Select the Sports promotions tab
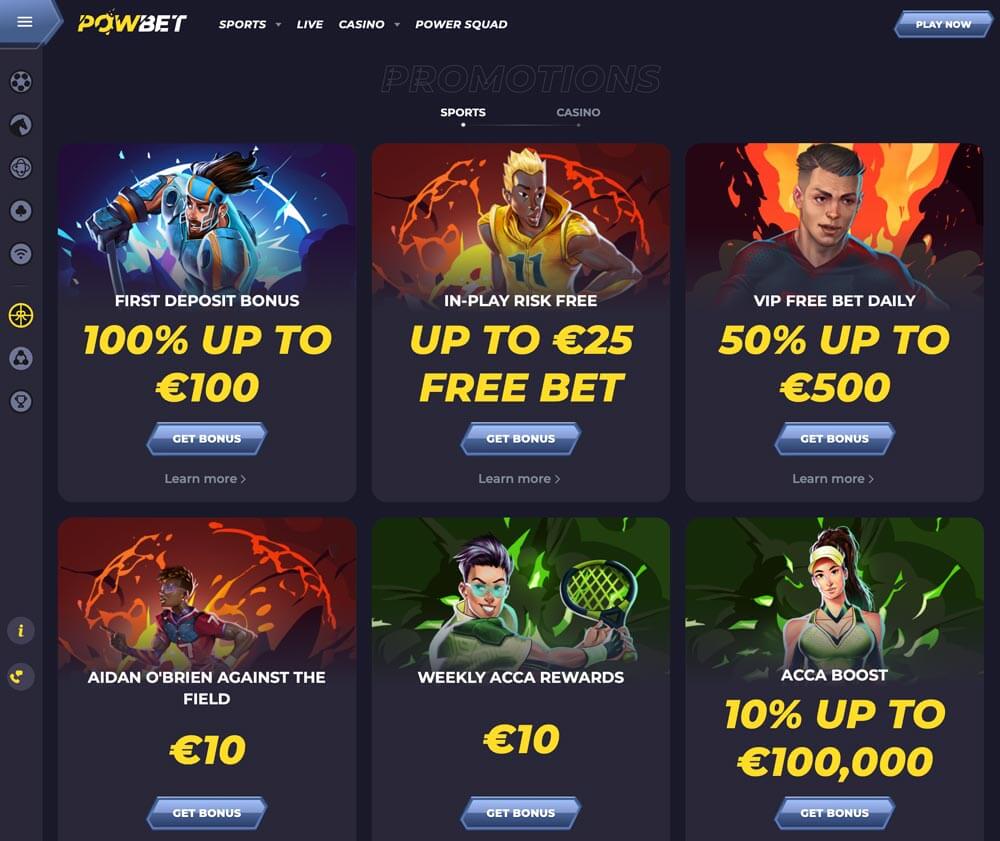1000x841 pixels. click(463, 112)
